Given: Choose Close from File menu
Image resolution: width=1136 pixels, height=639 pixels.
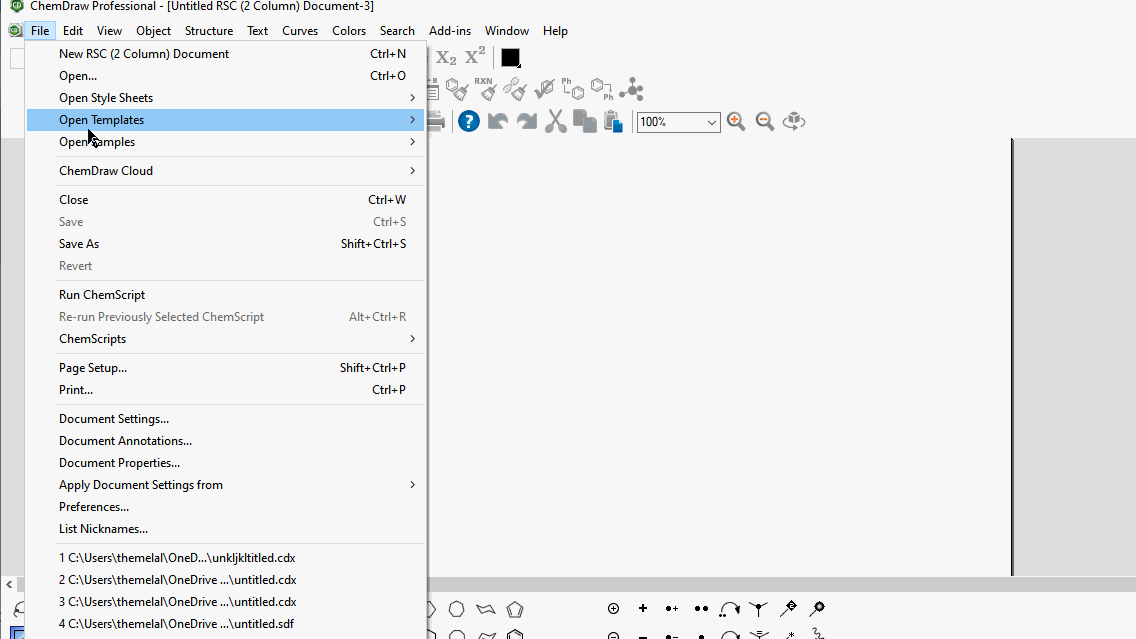Looking at the screenshot, I should coord(225,200).
